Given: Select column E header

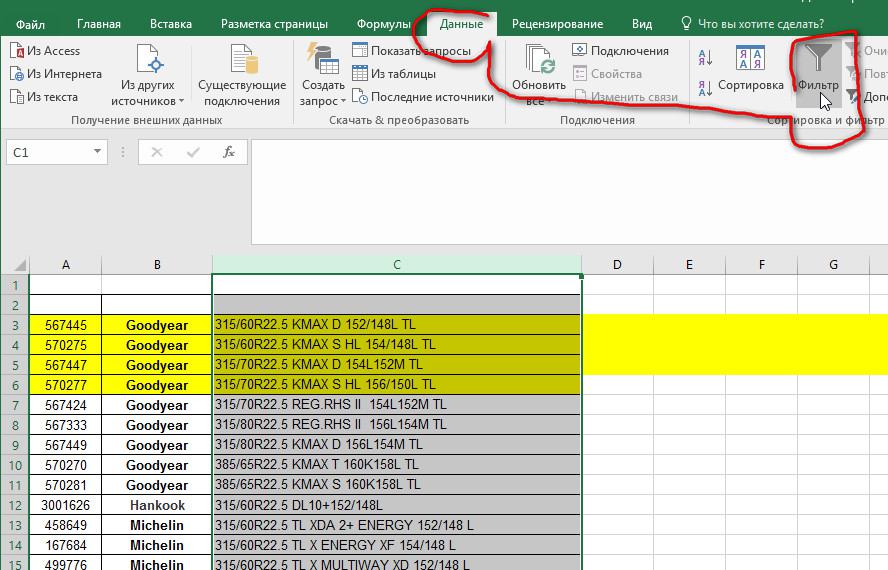Looking at the screenshot, I should click(689, 265).
